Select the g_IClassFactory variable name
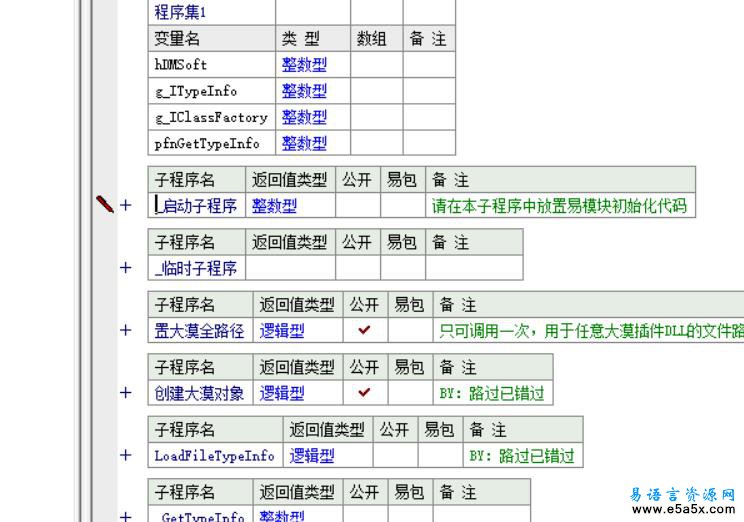 click(212, 117)
